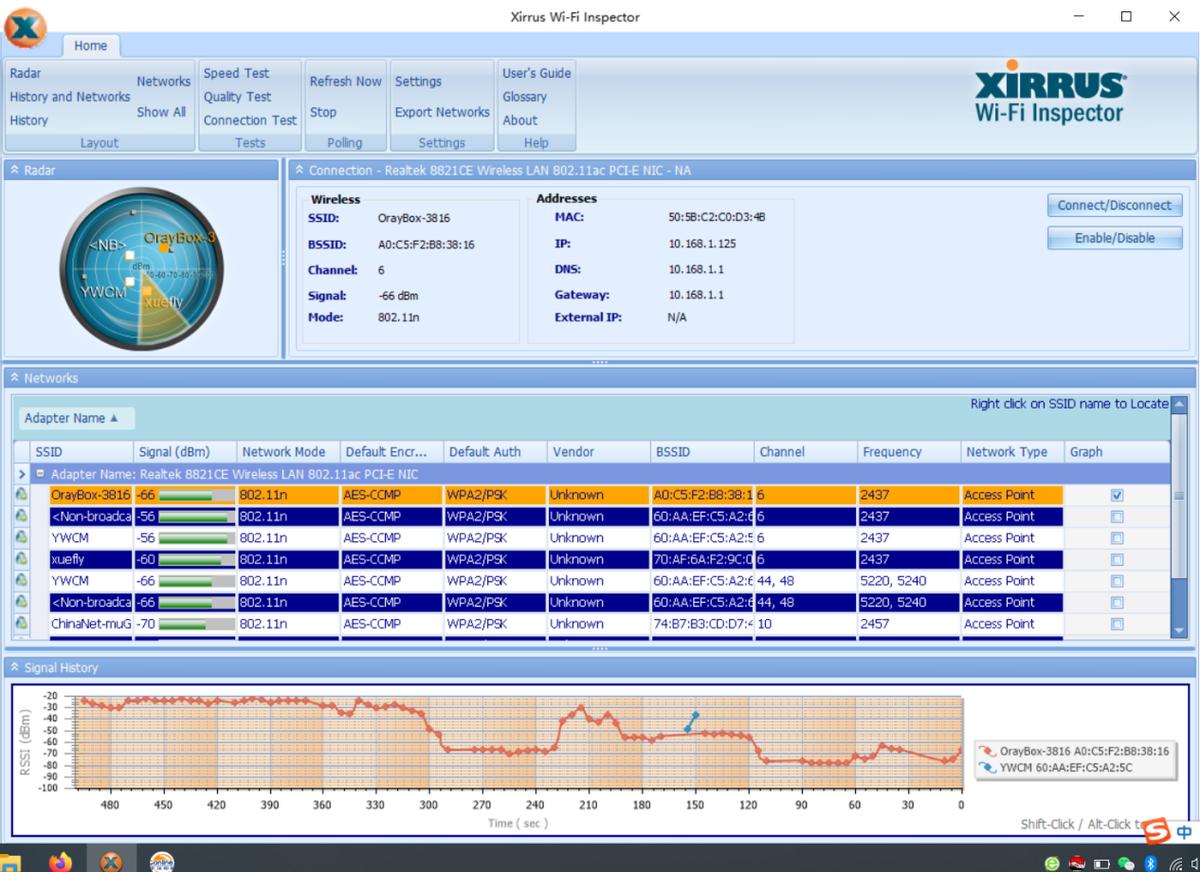Collapse the Radar panel

coord(15,171)
